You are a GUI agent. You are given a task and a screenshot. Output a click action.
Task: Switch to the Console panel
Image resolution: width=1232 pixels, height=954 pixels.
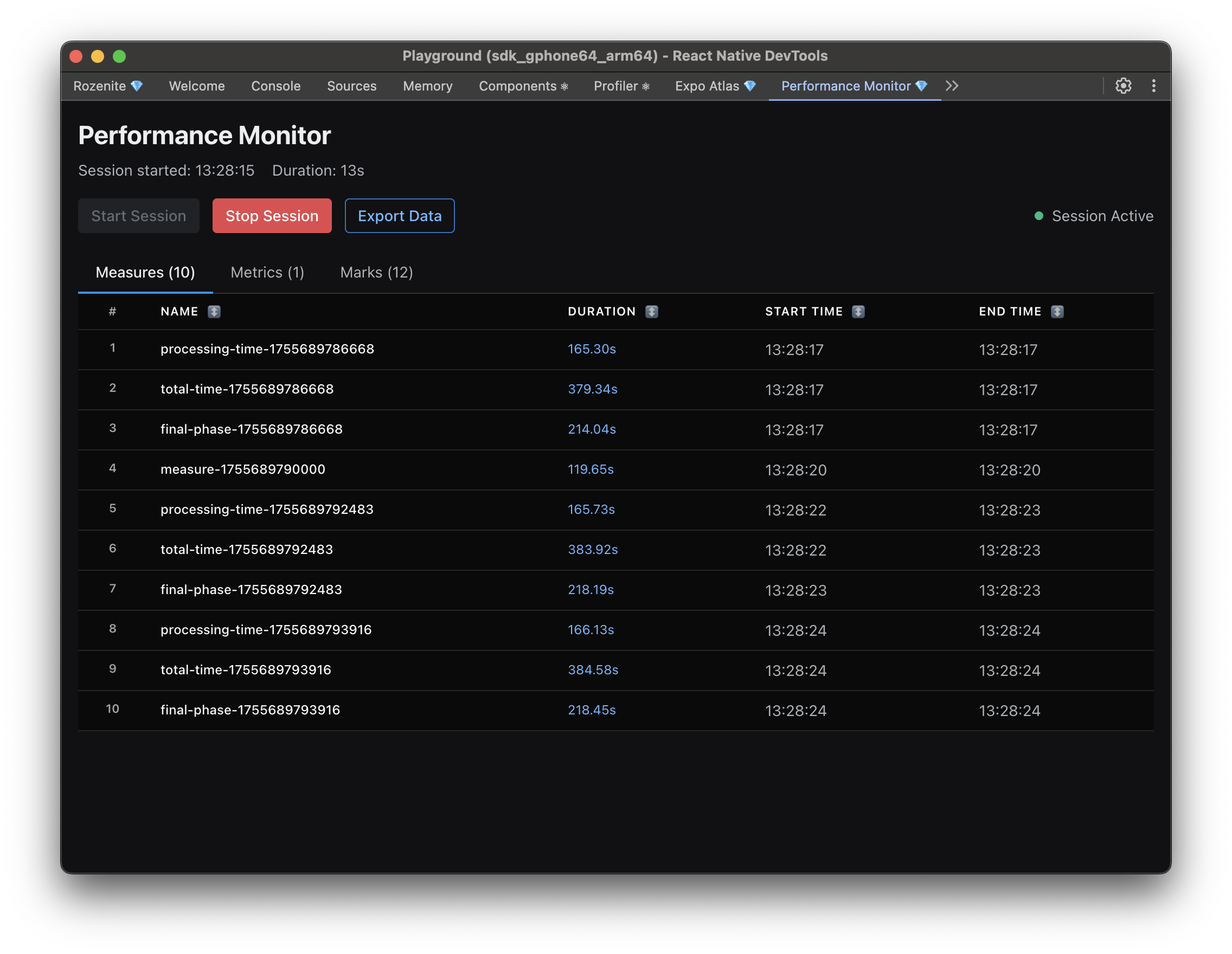pyautogui.click(x=275, y=86)
